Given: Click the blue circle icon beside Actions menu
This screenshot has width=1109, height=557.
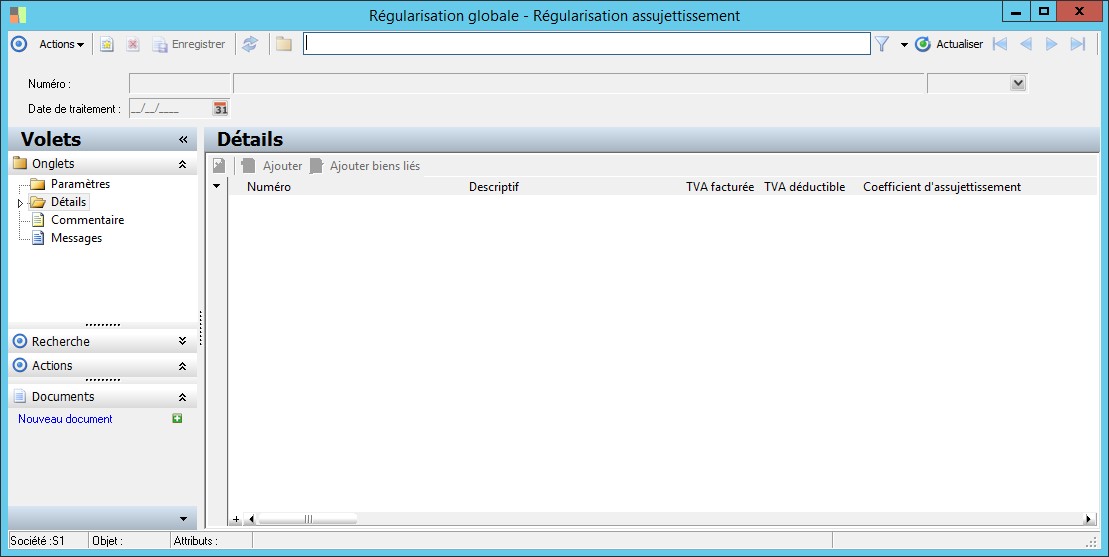Looking at the screenshot, I should (19, 44).
